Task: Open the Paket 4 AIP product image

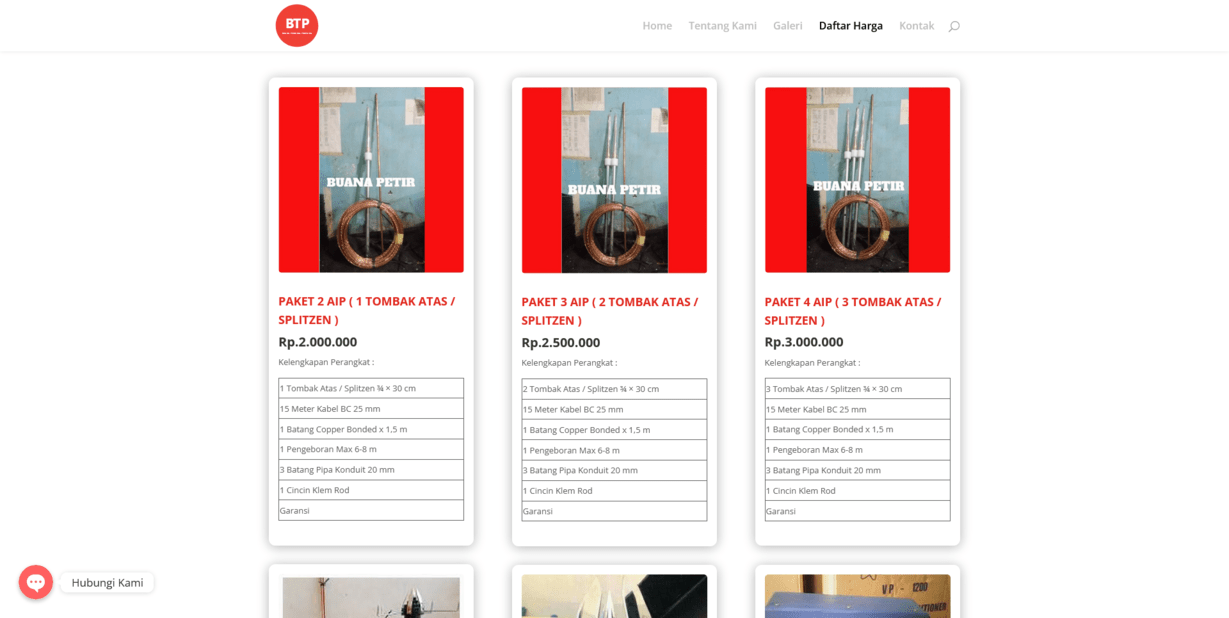Action: tap(857, 180)
